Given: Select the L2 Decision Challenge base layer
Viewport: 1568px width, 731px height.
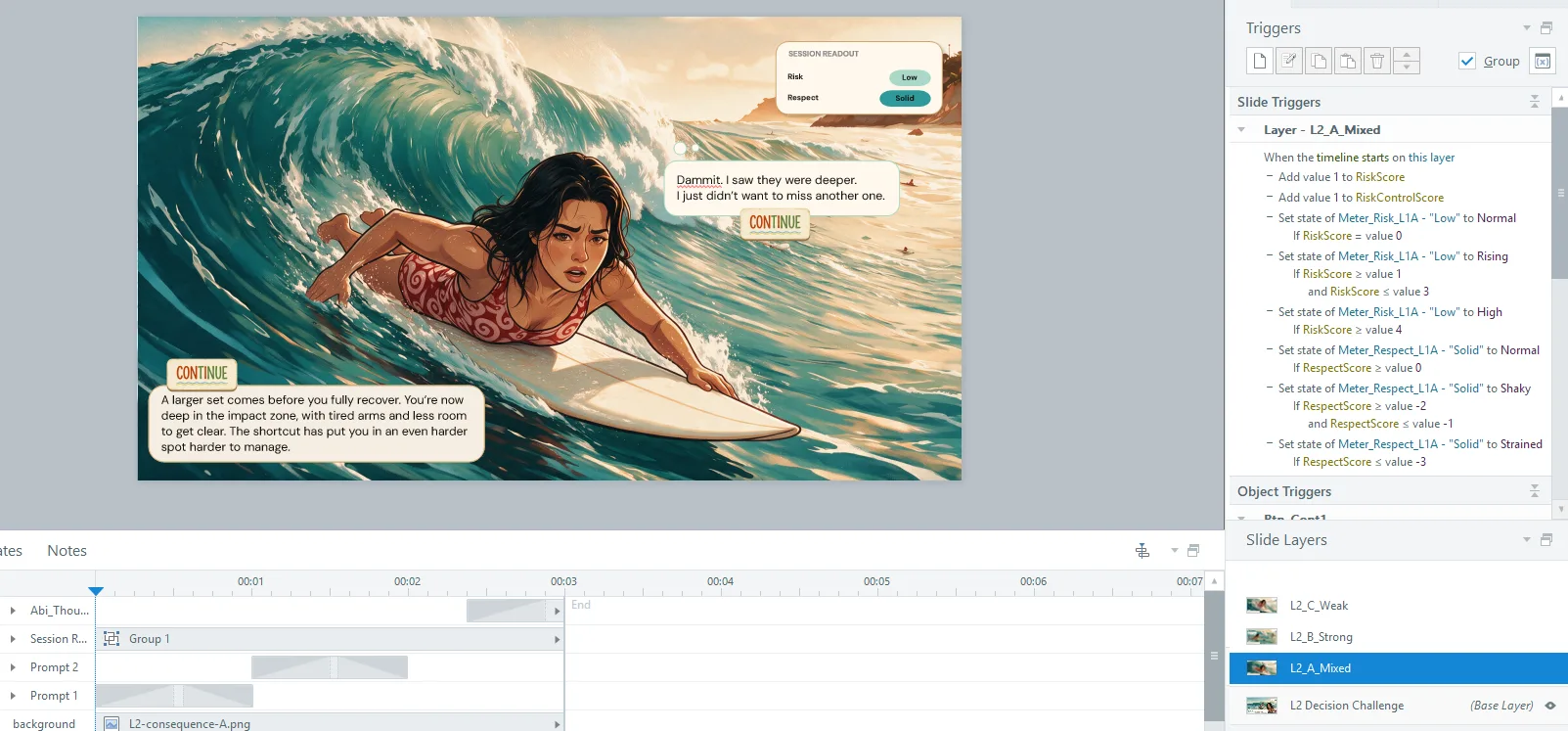Looking at the screenshot, I should pos(1398,706).
